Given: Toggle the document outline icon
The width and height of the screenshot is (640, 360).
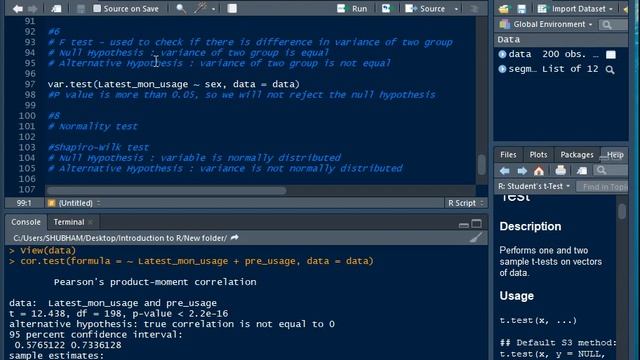Looking at the screenshot, I should [x=474, y=9].
